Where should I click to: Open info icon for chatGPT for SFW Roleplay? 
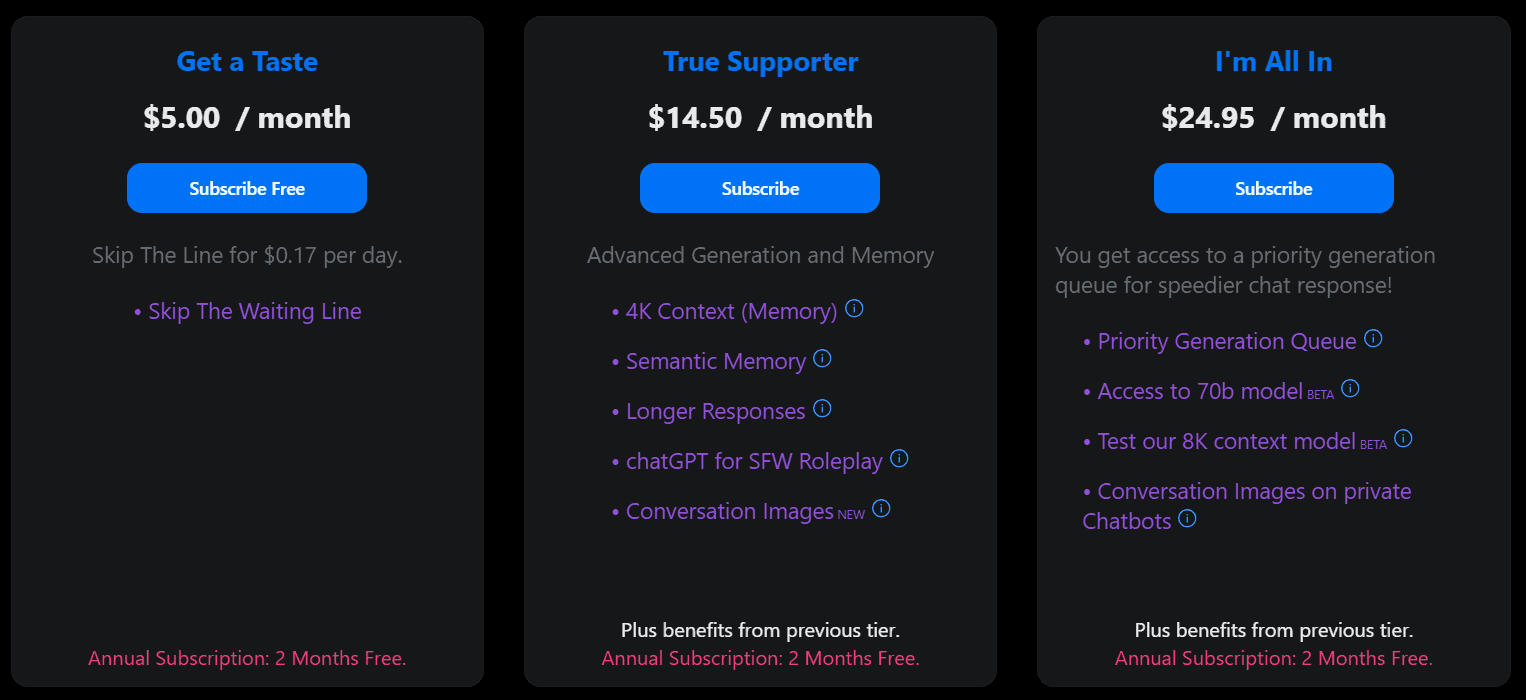(x=899, y=459)
